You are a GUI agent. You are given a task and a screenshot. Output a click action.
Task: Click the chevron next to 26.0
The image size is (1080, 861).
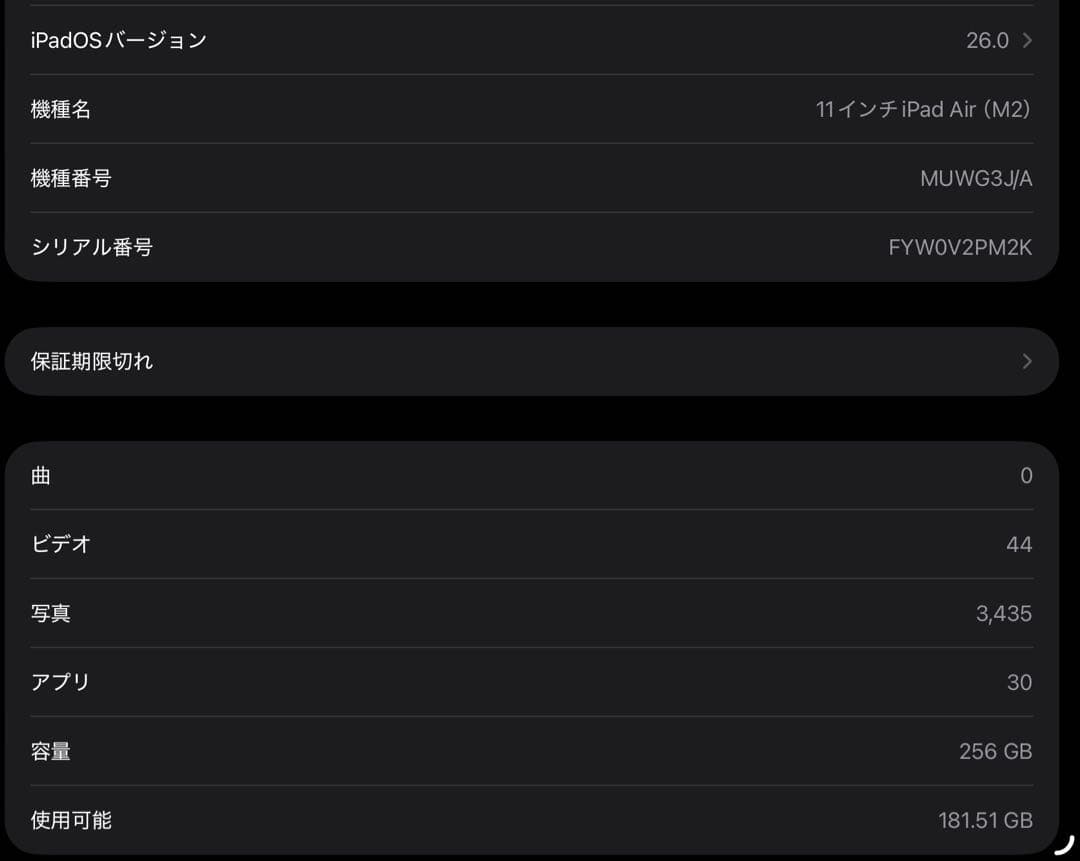click(1026, 40)
